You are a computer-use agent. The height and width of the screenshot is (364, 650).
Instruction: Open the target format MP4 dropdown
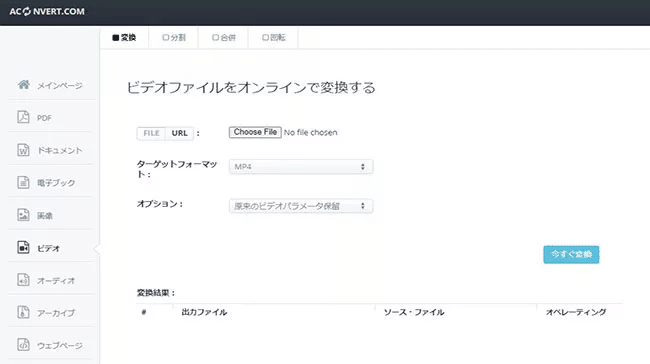301,167
